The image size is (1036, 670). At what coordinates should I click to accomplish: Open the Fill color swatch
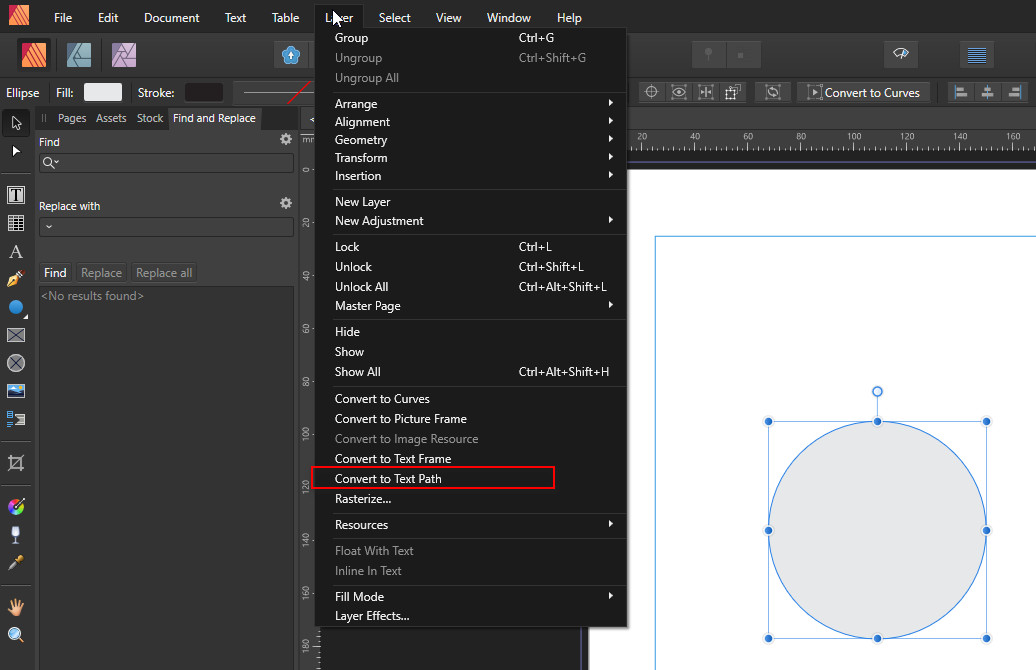point(102,92)
